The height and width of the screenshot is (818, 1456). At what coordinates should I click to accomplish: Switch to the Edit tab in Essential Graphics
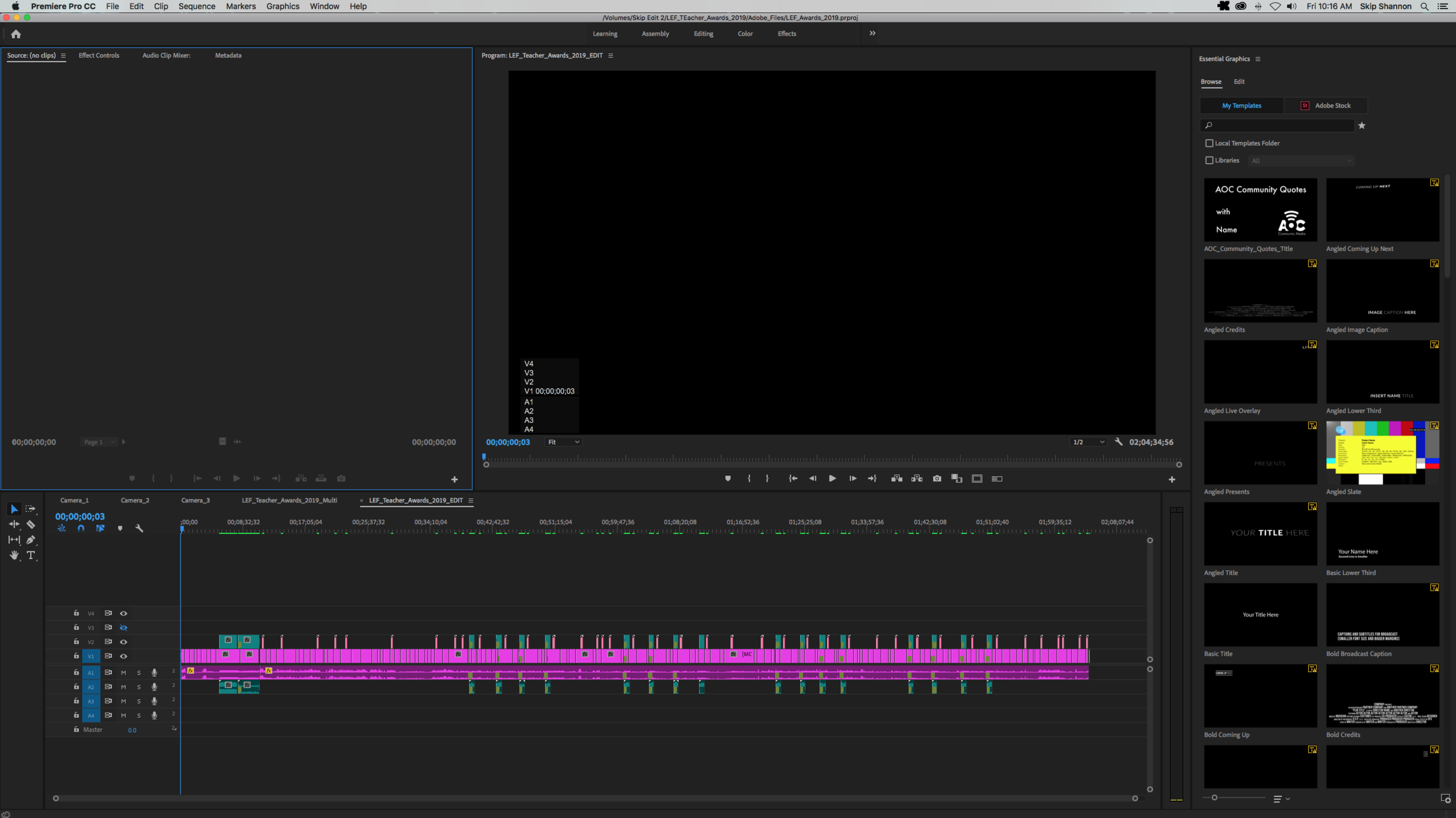(x=1239, y=82)
